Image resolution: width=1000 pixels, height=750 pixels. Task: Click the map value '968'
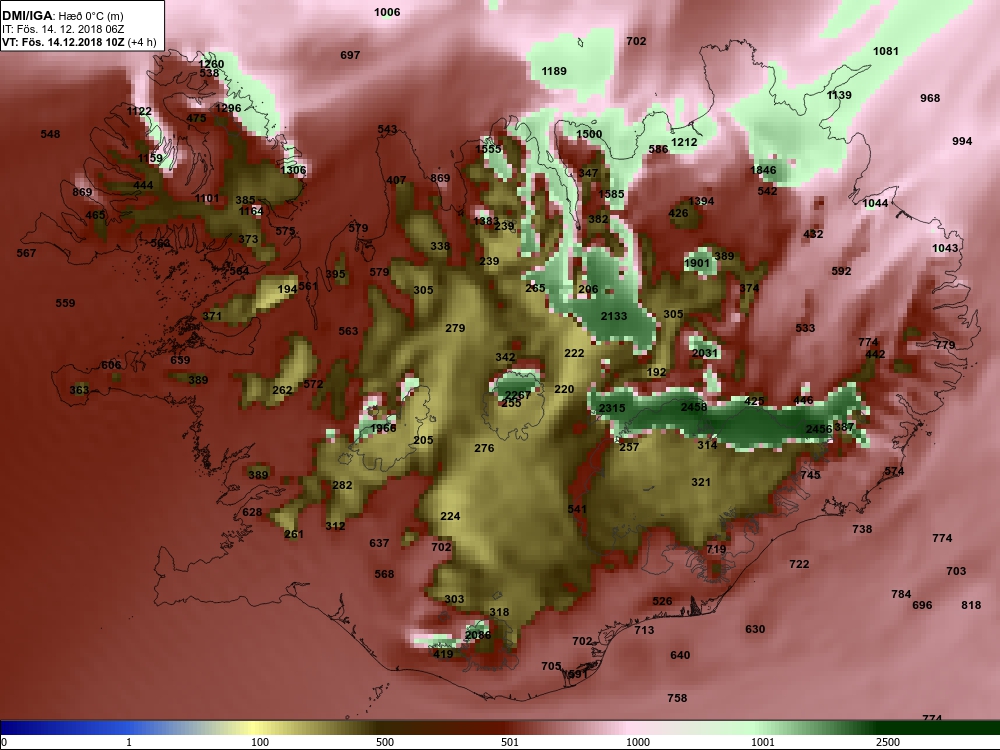(x=930, y=98)
